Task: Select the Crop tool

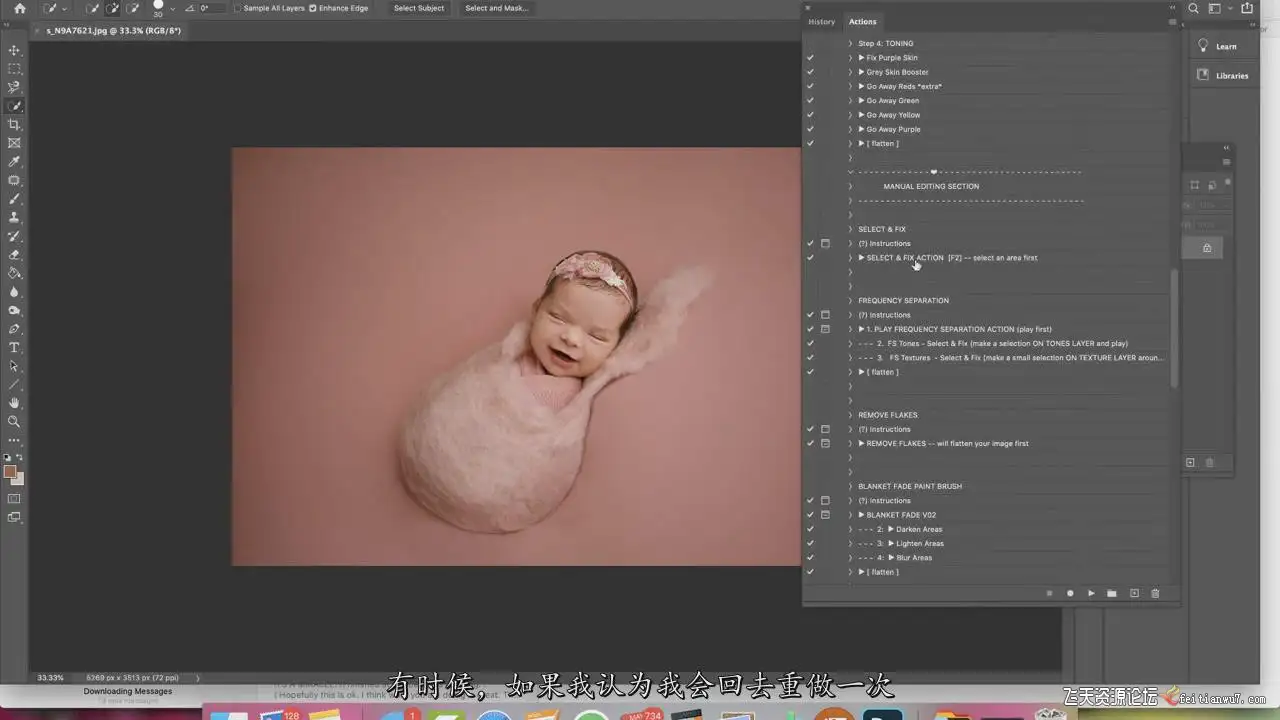Action: [14, 125]
